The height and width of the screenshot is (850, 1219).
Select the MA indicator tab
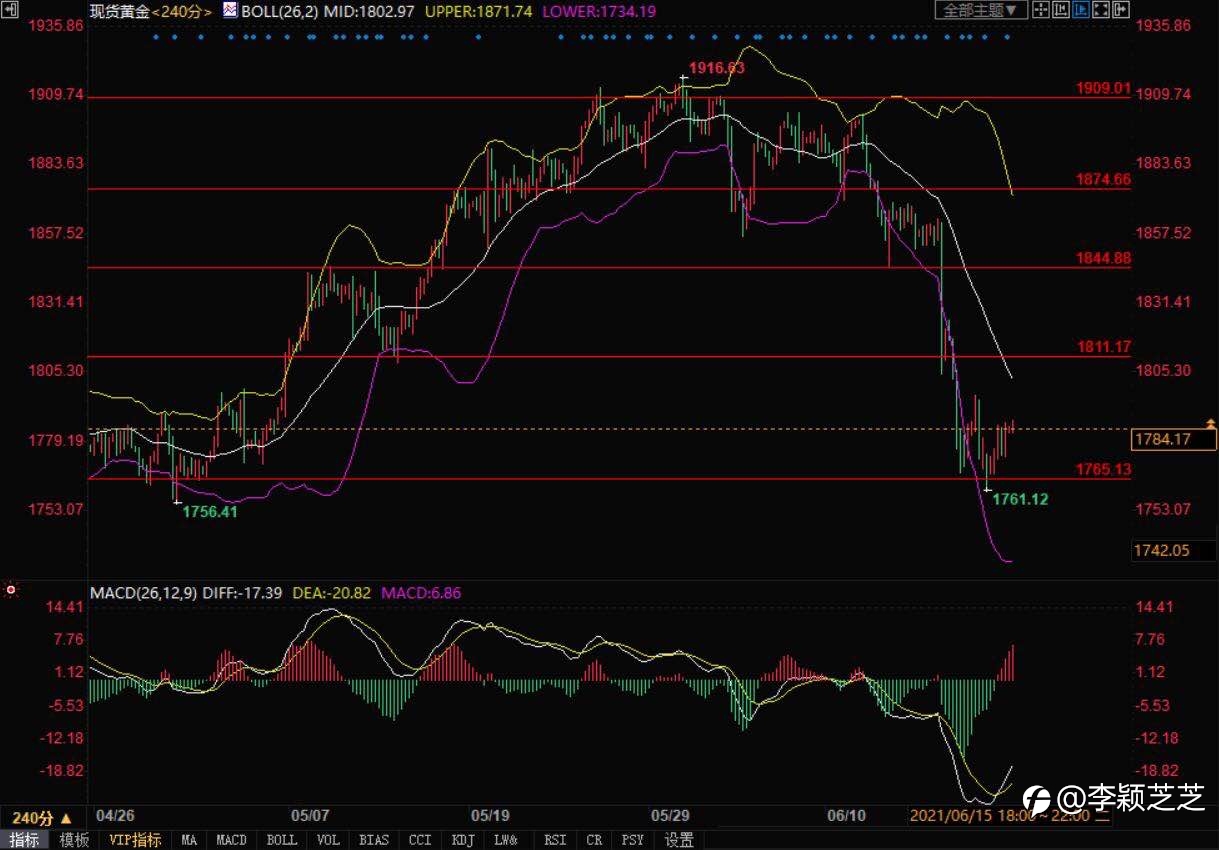point(189,841)
